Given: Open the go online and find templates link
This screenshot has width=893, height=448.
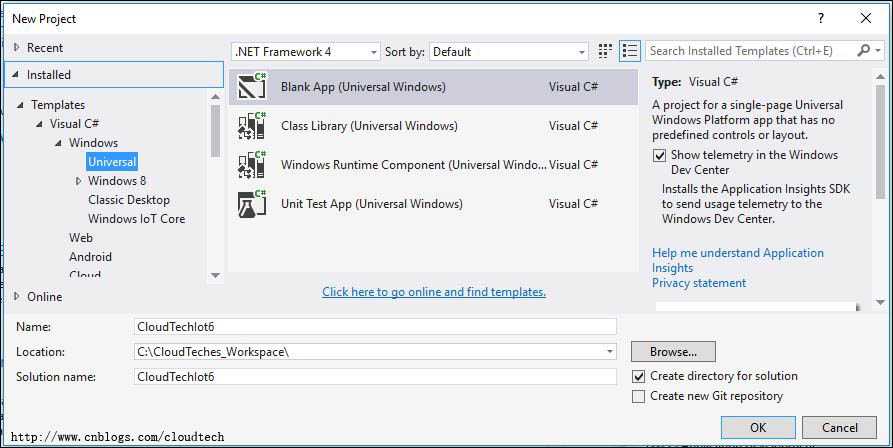Looking at the screenshot, I should 434,292.
